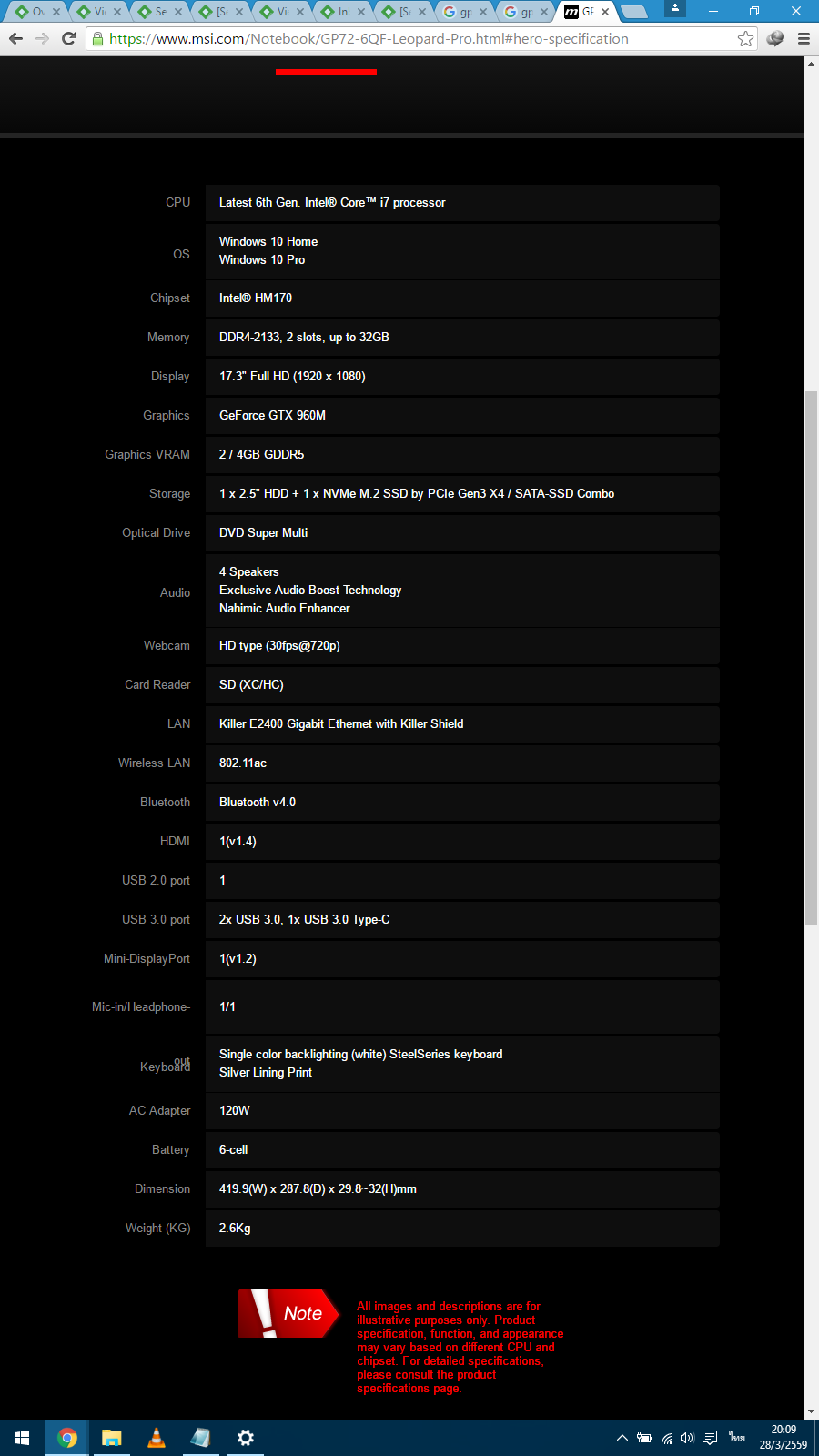Open the Chrome user profile button
Viewport: 819px width, 1456px height.
[x=675, y=8]
